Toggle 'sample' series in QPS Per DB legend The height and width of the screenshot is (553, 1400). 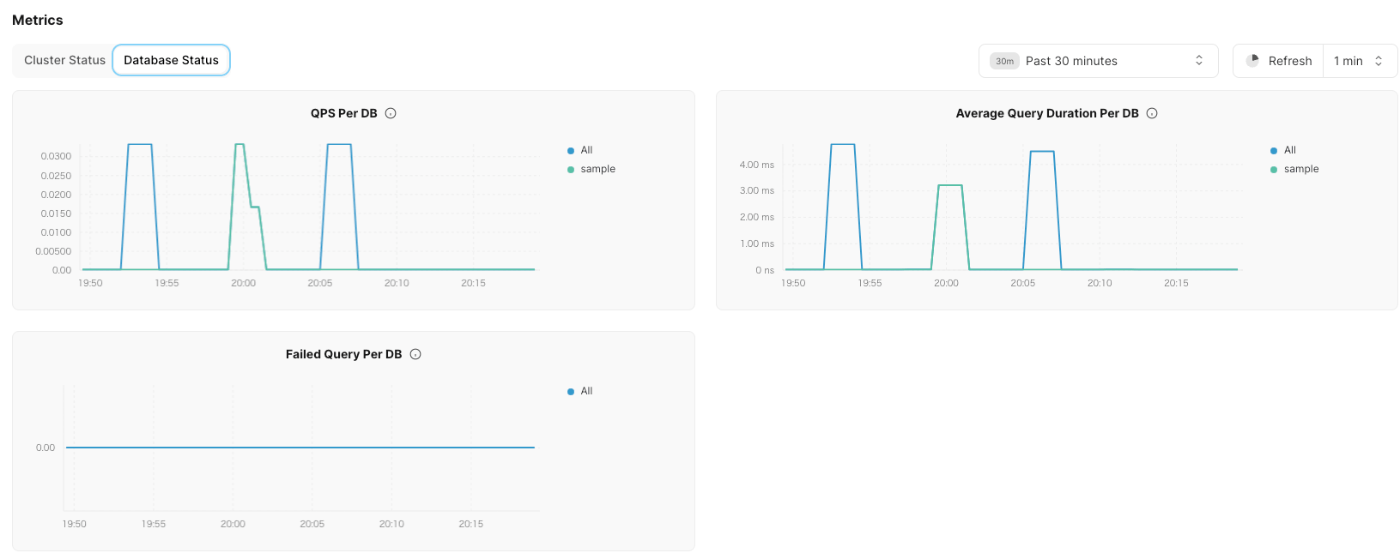[x=591, y=169]
